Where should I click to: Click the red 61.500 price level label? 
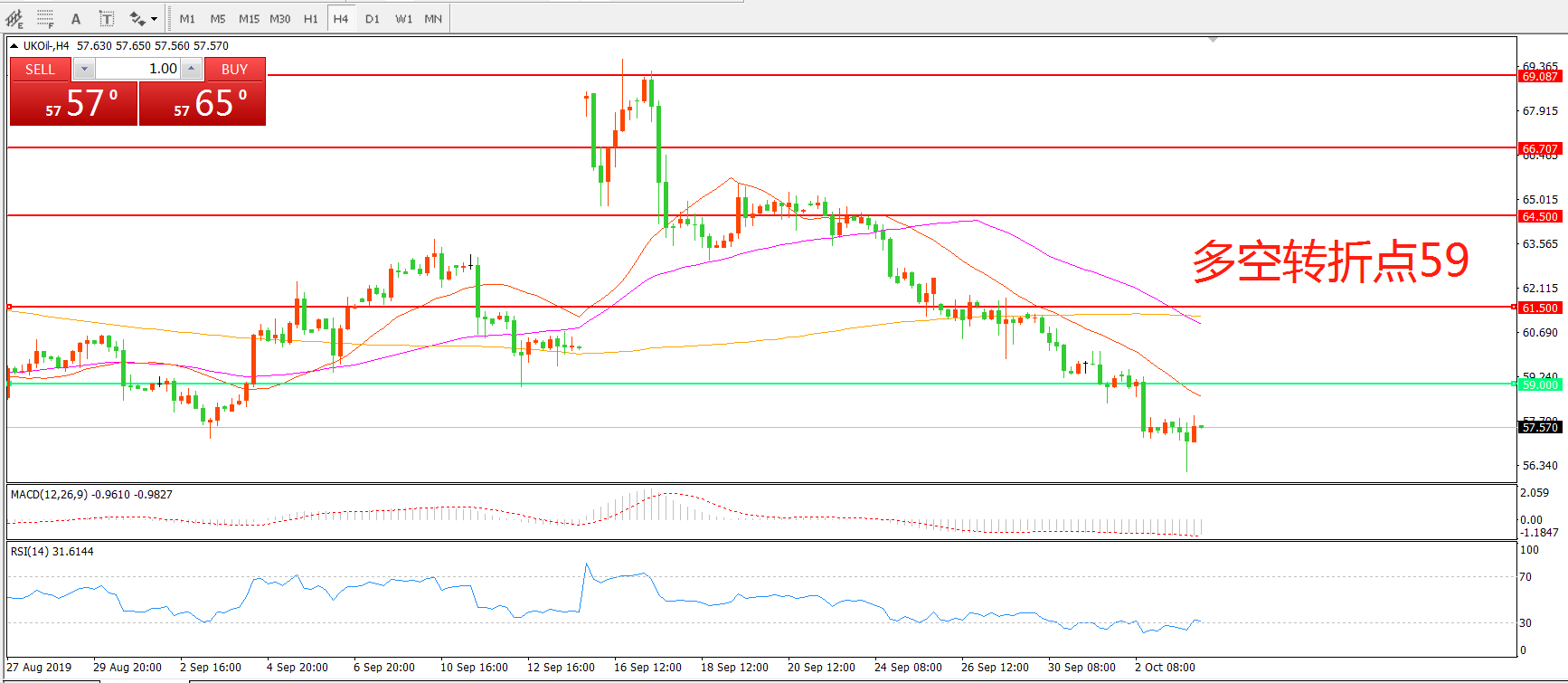(x=1539, y=308)
